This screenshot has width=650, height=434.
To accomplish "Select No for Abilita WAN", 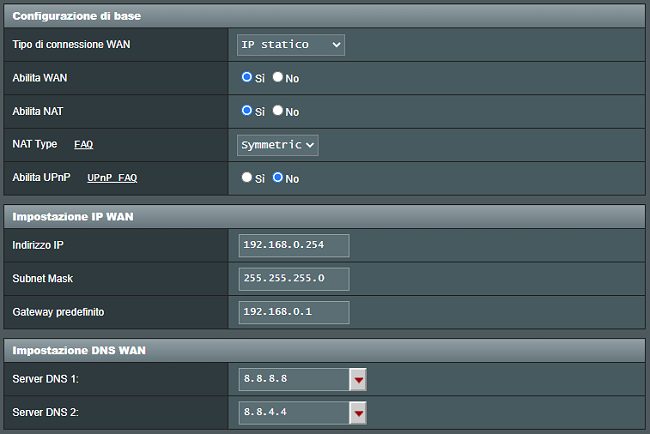I will 278,77.
